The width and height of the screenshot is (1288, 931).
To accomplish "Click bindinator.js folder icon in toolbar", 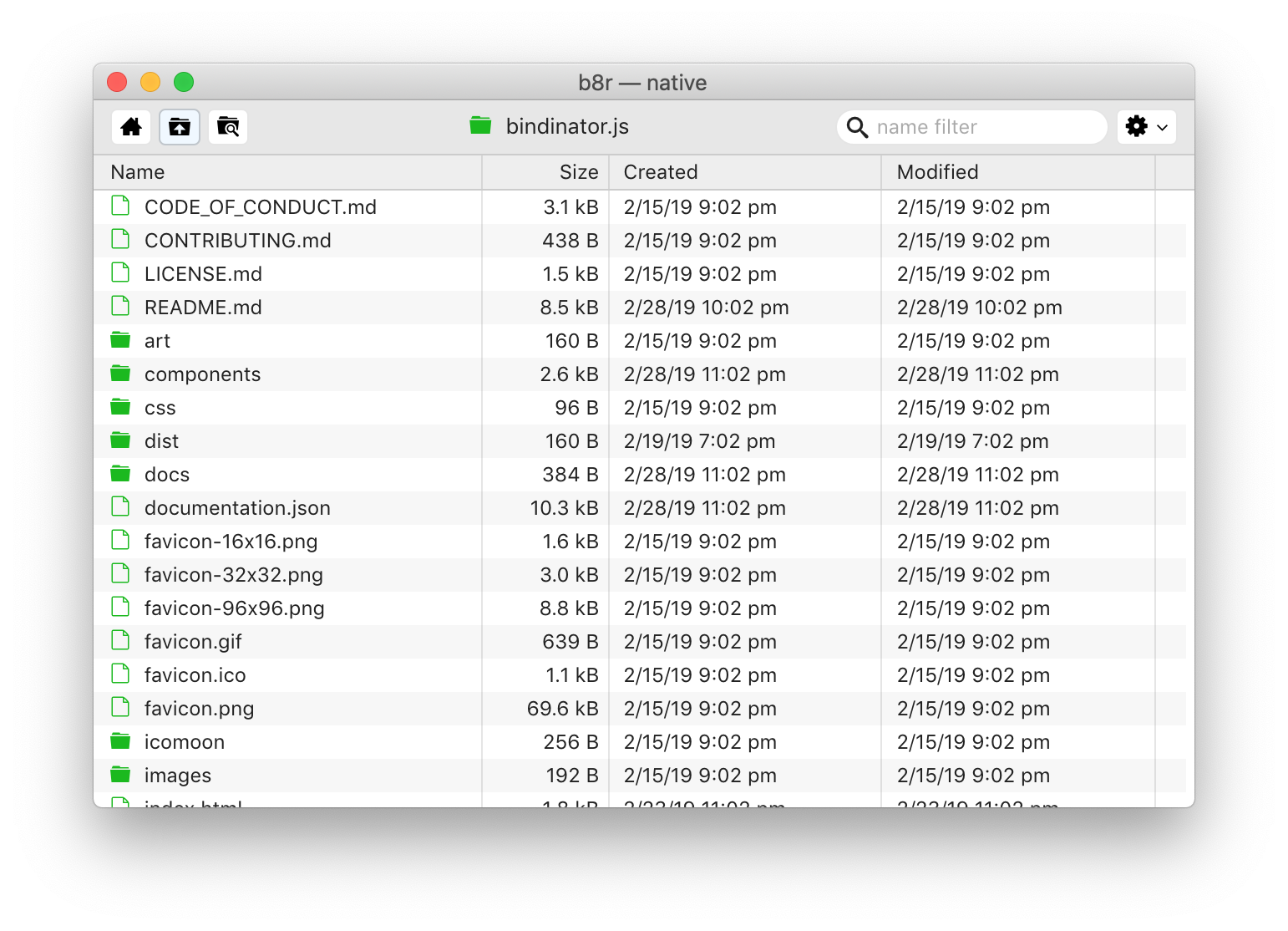I will (x=480, y=125).
